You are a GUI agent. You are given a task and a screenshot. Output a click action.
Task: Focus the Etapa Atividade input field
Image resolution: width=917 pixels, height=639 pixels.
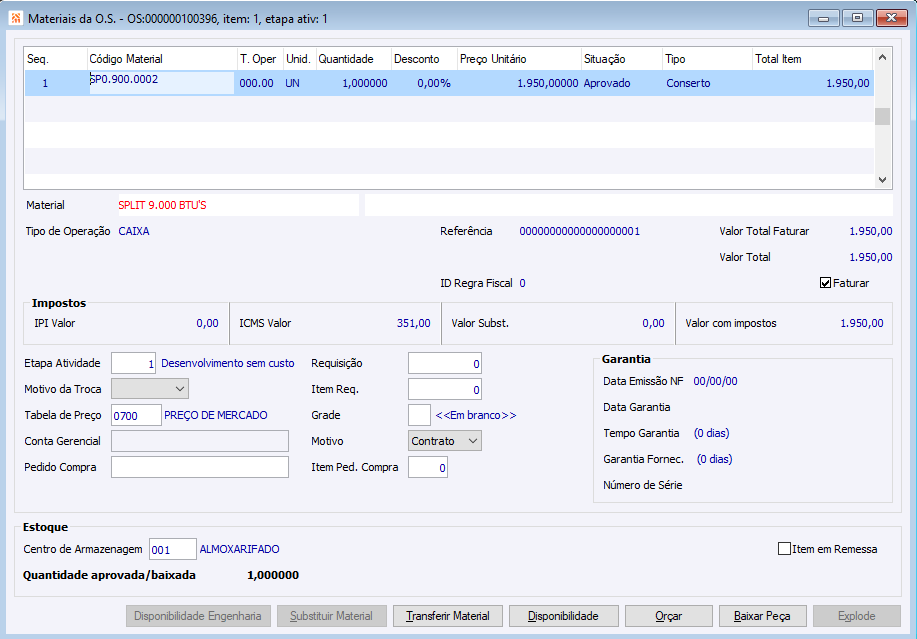coord(134,363)
